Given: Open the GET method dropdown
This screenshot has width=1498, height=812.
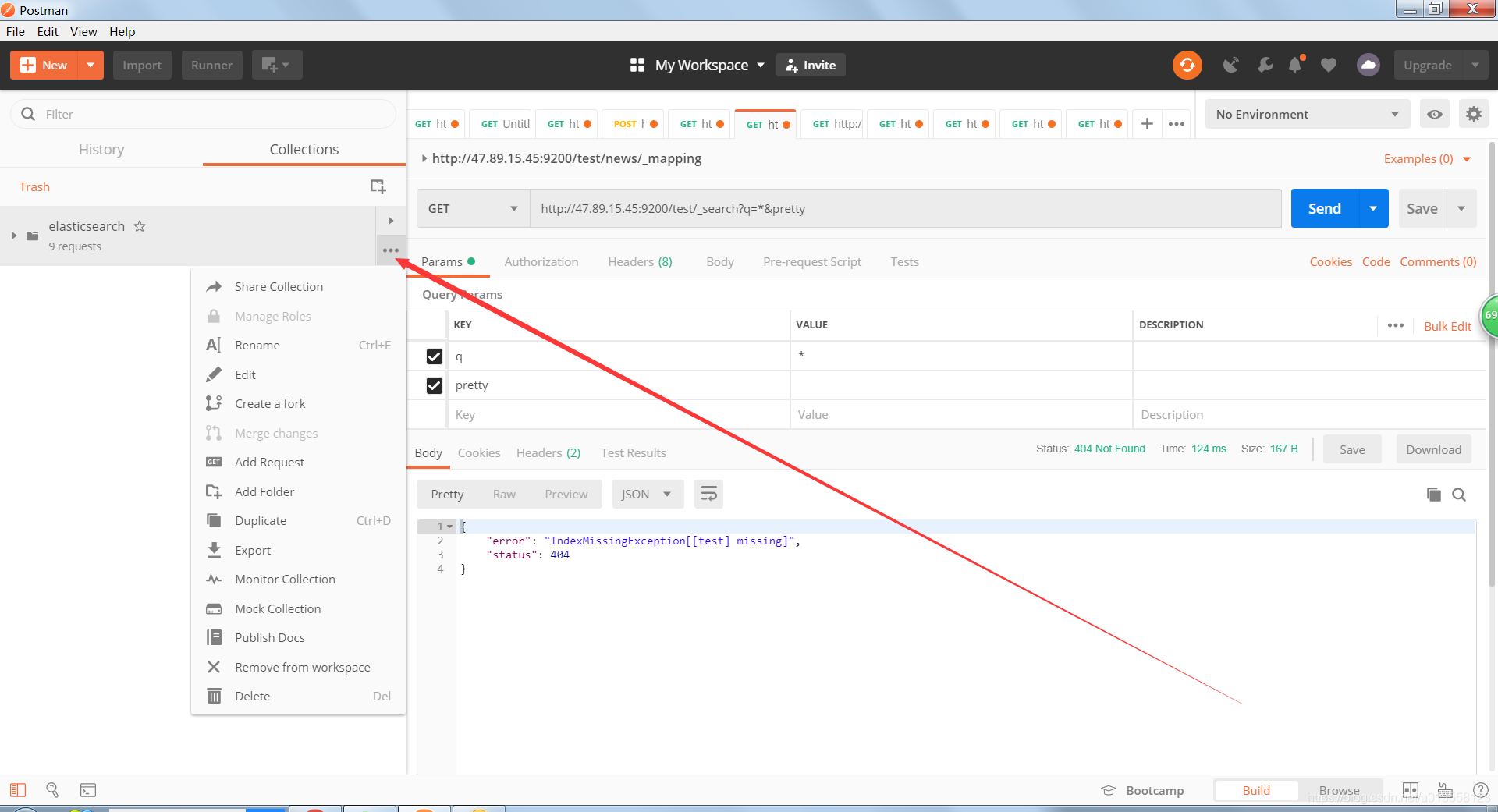Looking at the screenshot, I should (473, 208).
